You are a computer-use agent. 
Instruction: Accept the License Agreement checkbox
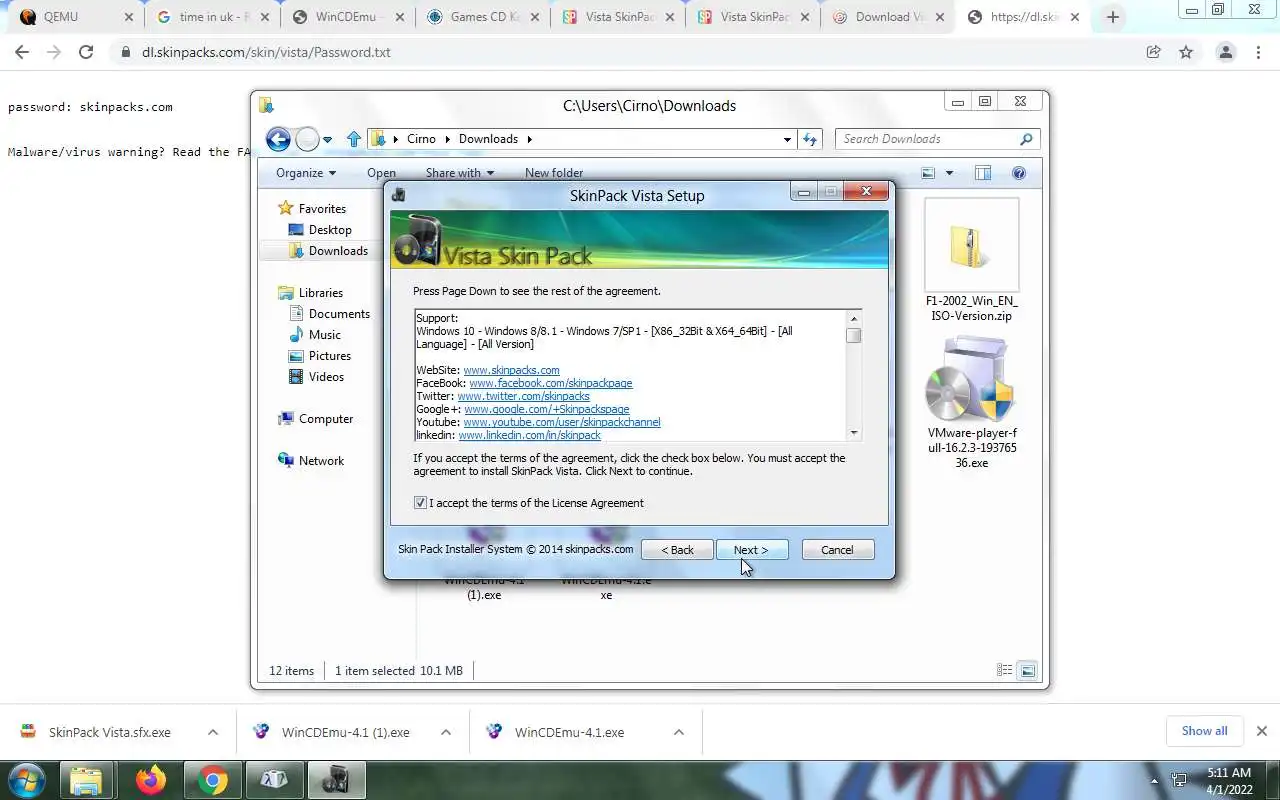[420, 503]
